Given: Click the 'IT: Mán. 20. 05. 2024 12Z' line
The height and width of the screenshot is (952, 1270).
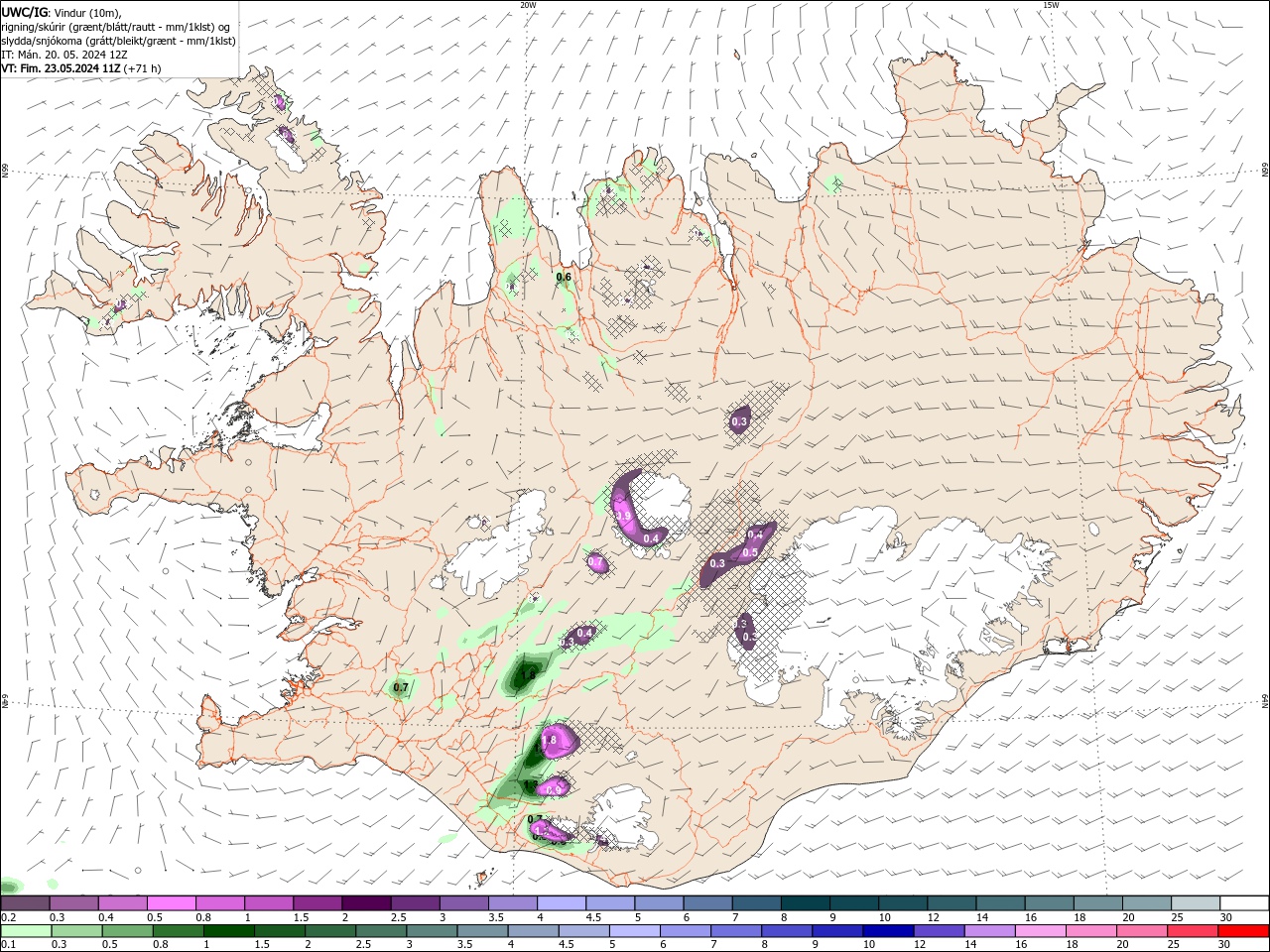Looking at the screenshot, I should pyautogui.click(x=63, y=55).
